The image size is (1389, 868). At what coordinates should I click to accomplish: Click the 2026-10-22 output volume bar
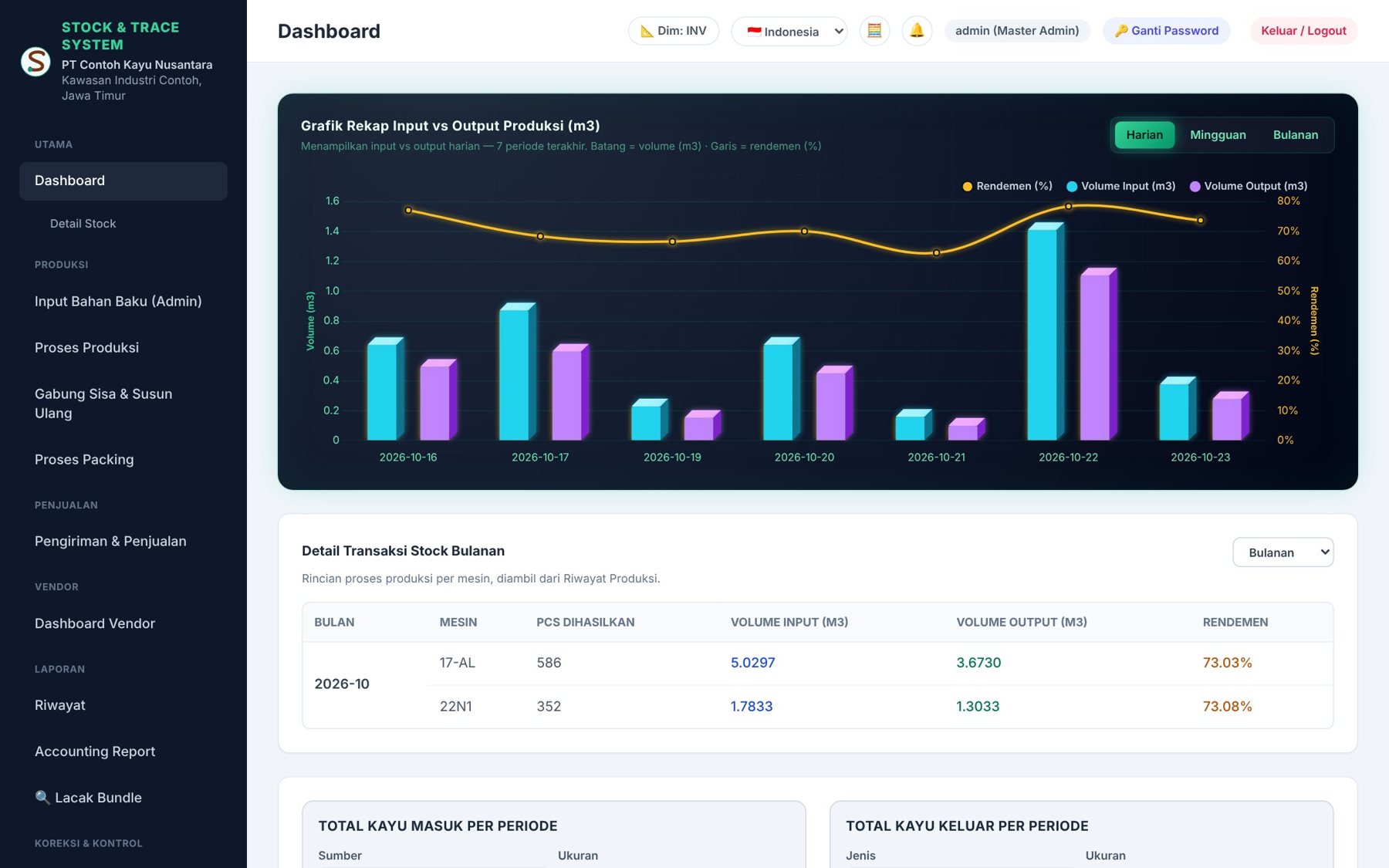point(1099,354)
